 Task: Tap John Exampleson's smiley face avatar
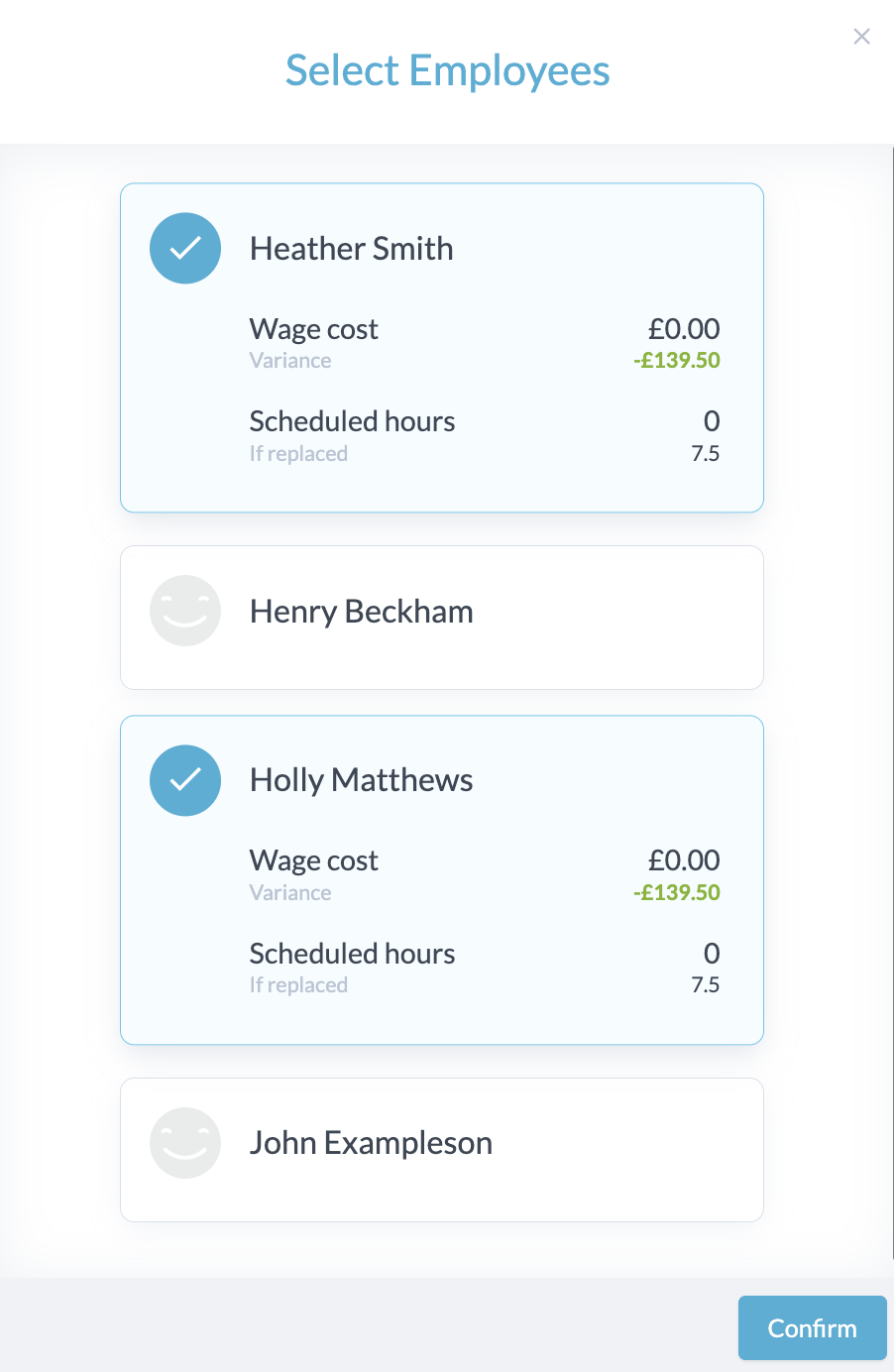click(185, 1143)
